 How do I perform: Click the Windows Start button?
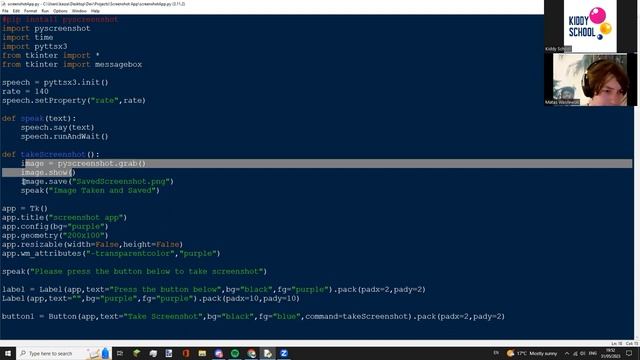tap(8, 353)
